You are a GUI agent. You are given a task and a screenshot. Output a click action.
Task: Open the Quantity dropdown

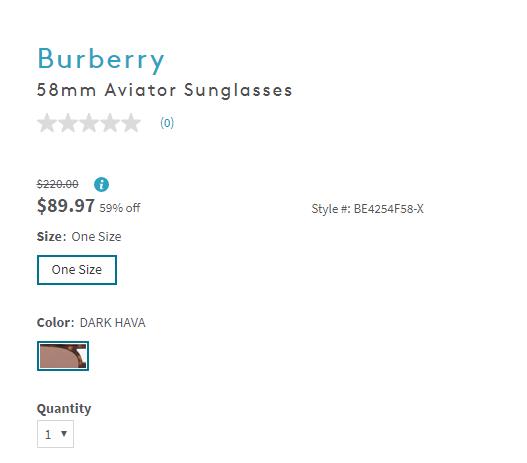55,434
